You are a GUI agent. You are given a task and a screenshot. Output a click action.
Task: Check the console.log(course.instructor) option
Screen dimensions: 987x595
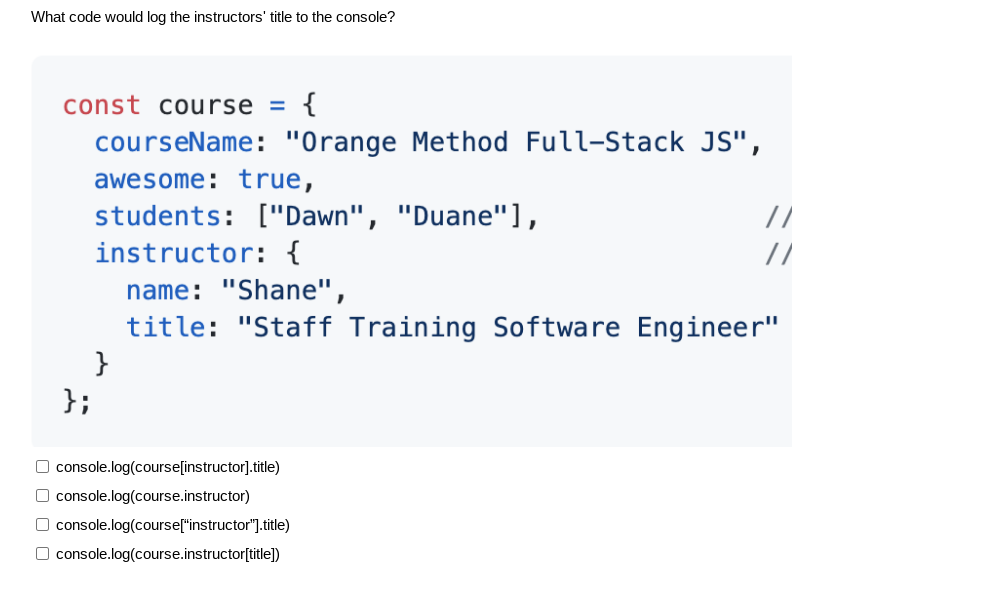coord(42,495)
